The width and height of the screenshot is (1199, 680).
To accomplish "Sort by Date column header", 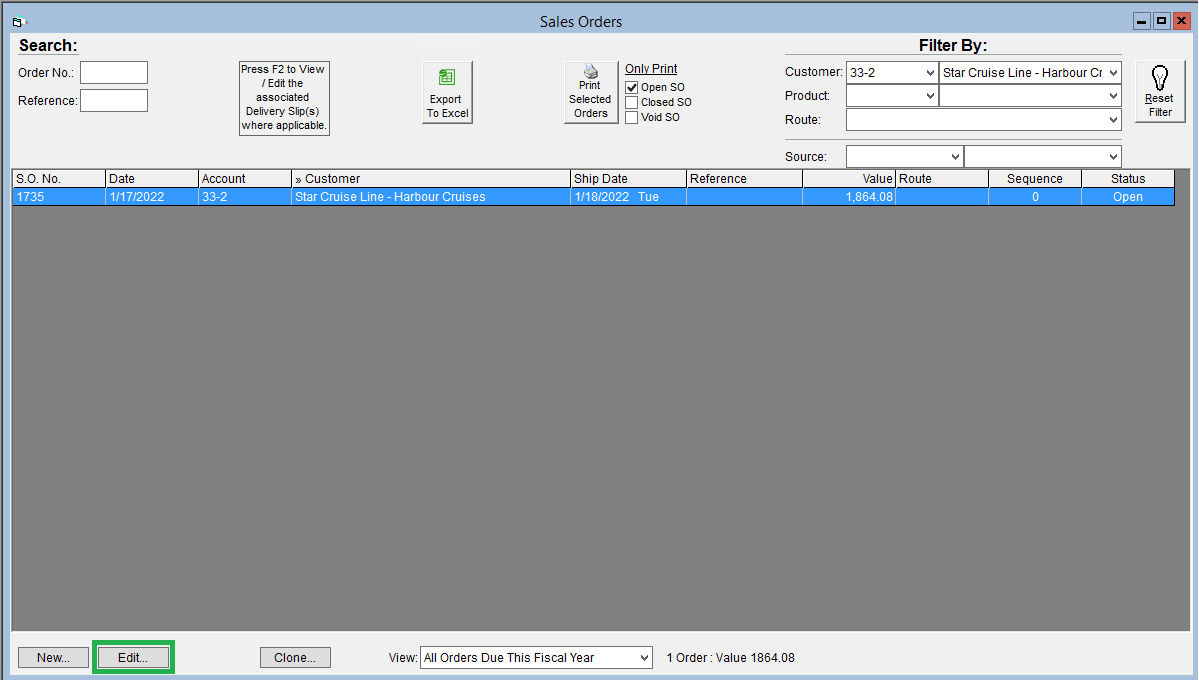I will coord(151,179).
